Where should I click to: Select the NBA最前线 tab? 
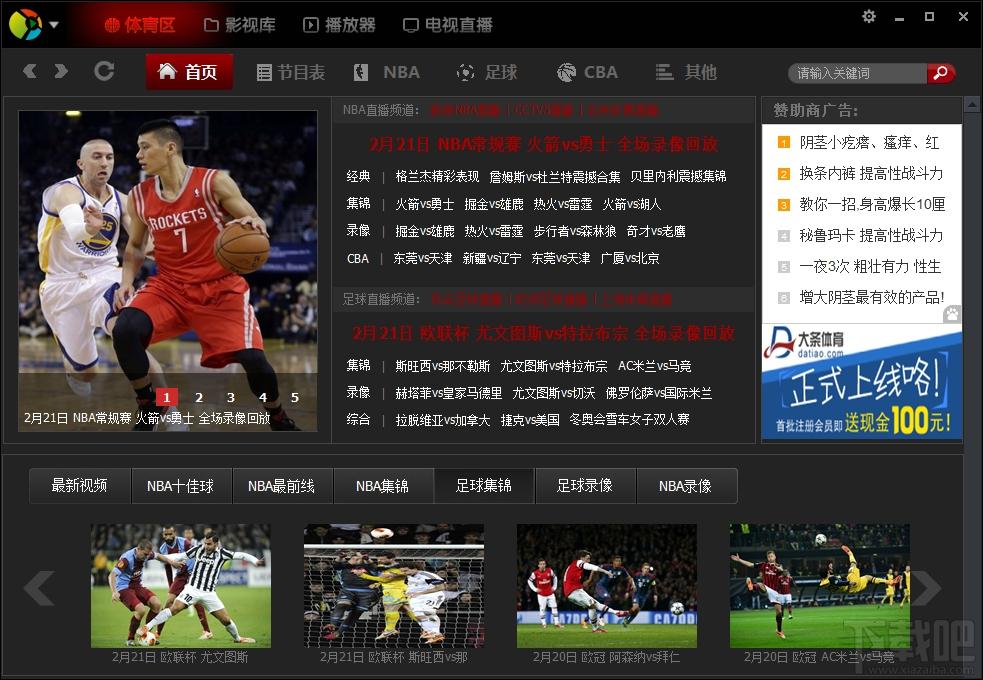click(281, 486)
